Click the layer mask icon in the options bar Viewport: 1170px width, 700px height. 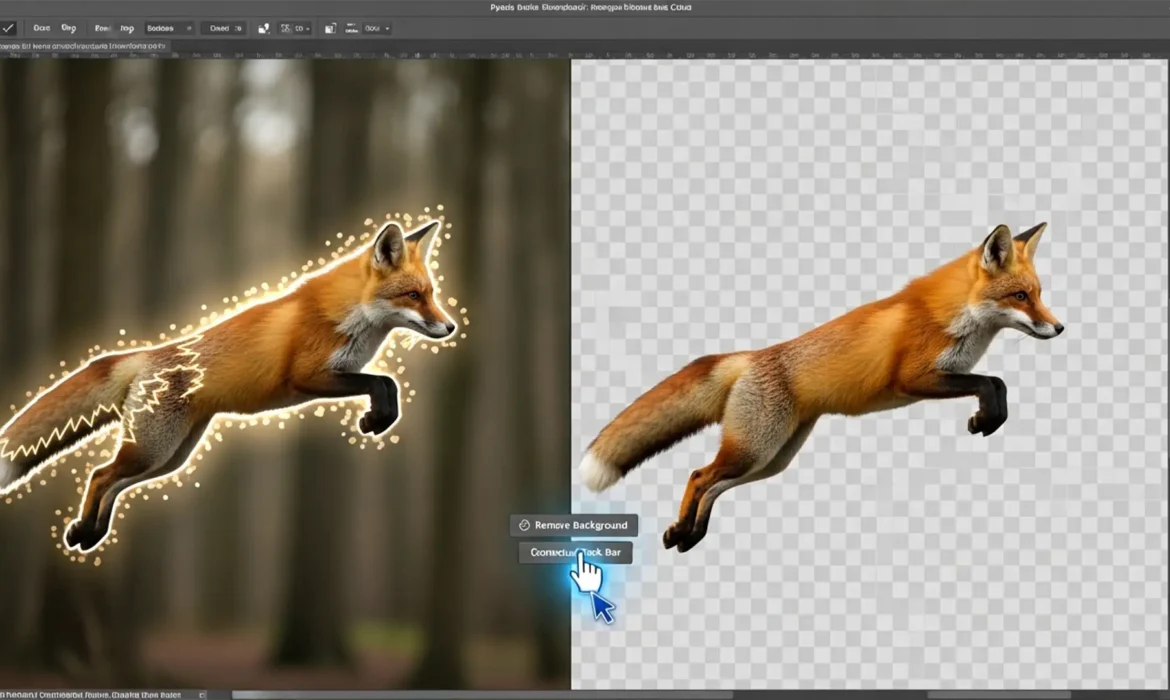coord(330,28)
